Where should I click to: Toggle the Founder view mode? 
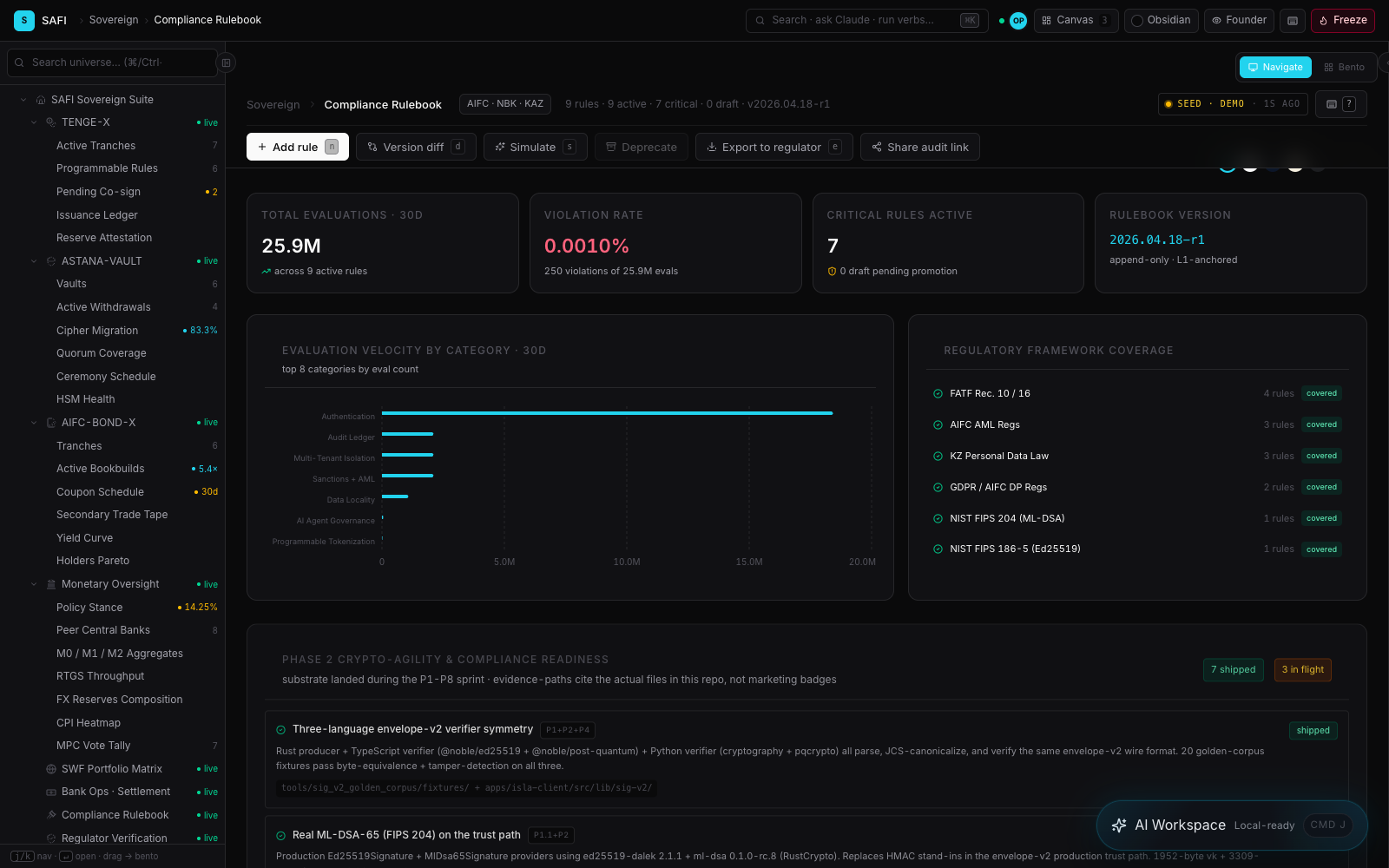[x=1239, y=20]
